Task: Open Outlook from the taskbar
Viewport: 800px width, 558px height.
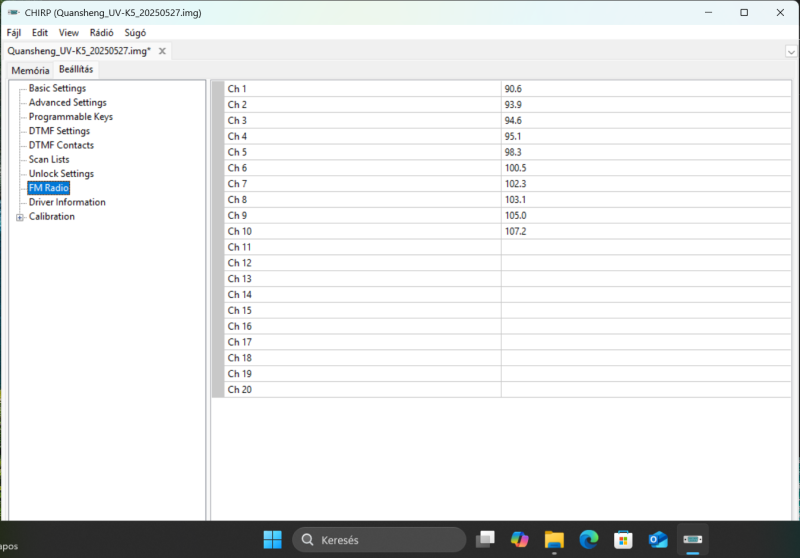Action: pyautogui.click(x=658, y=540)
